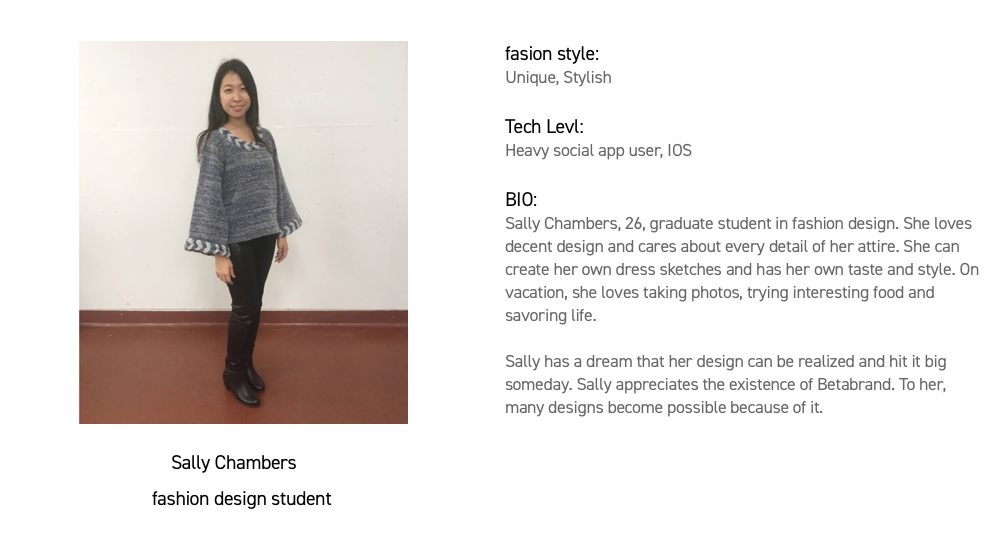
Task: Click the text 'savoring life.'
Action: [x=551, y=316]
